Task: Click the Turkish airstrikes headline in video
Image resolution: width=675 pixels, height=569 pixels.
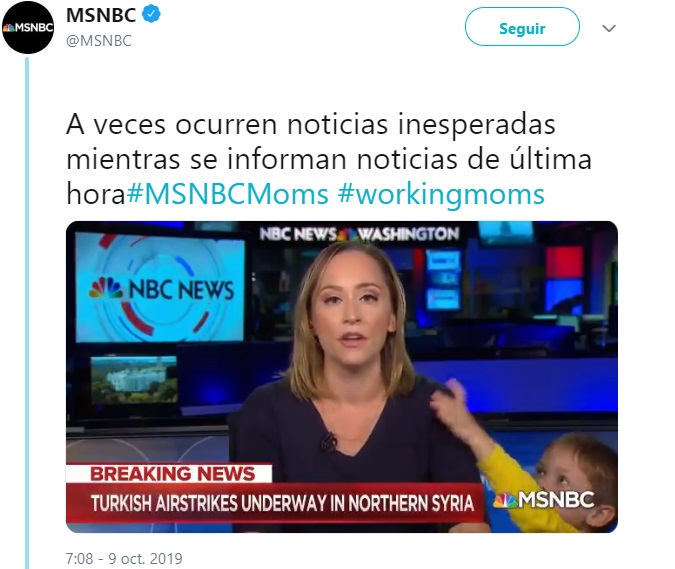Action: pyautogui.click(x=282, y=503)
